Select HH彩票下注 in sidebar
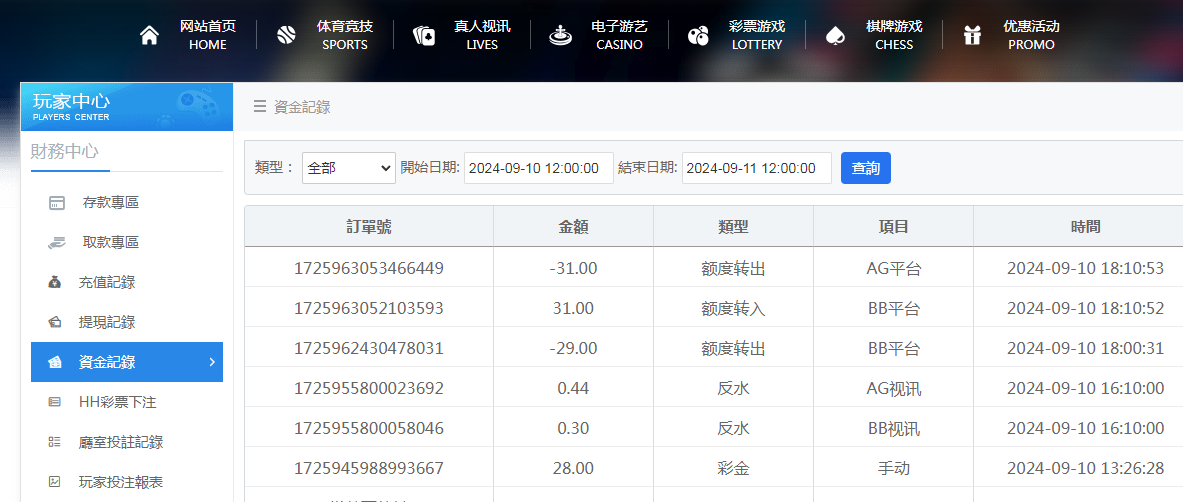 click(x=117, y=402)
